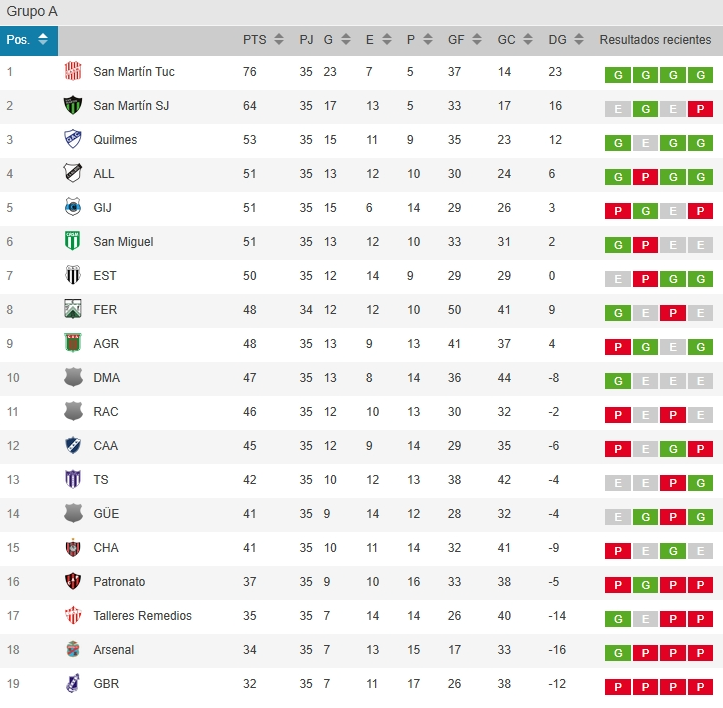The image size is (723, 708).
Task: Click San Martín Tuc's first green G result
Action: pos(618,75)
